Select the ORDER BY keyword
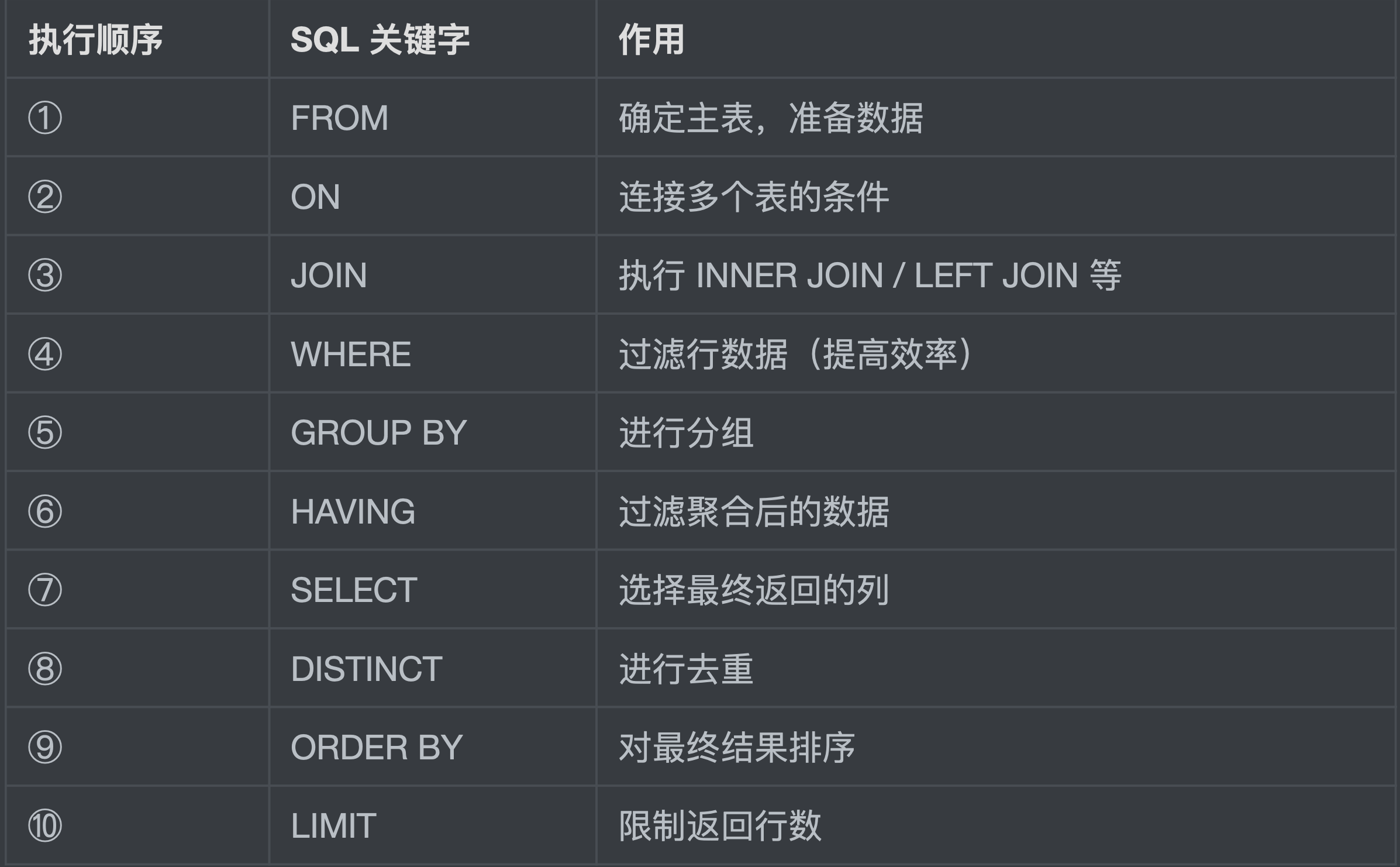1400x867 pixels. (377, 747)
